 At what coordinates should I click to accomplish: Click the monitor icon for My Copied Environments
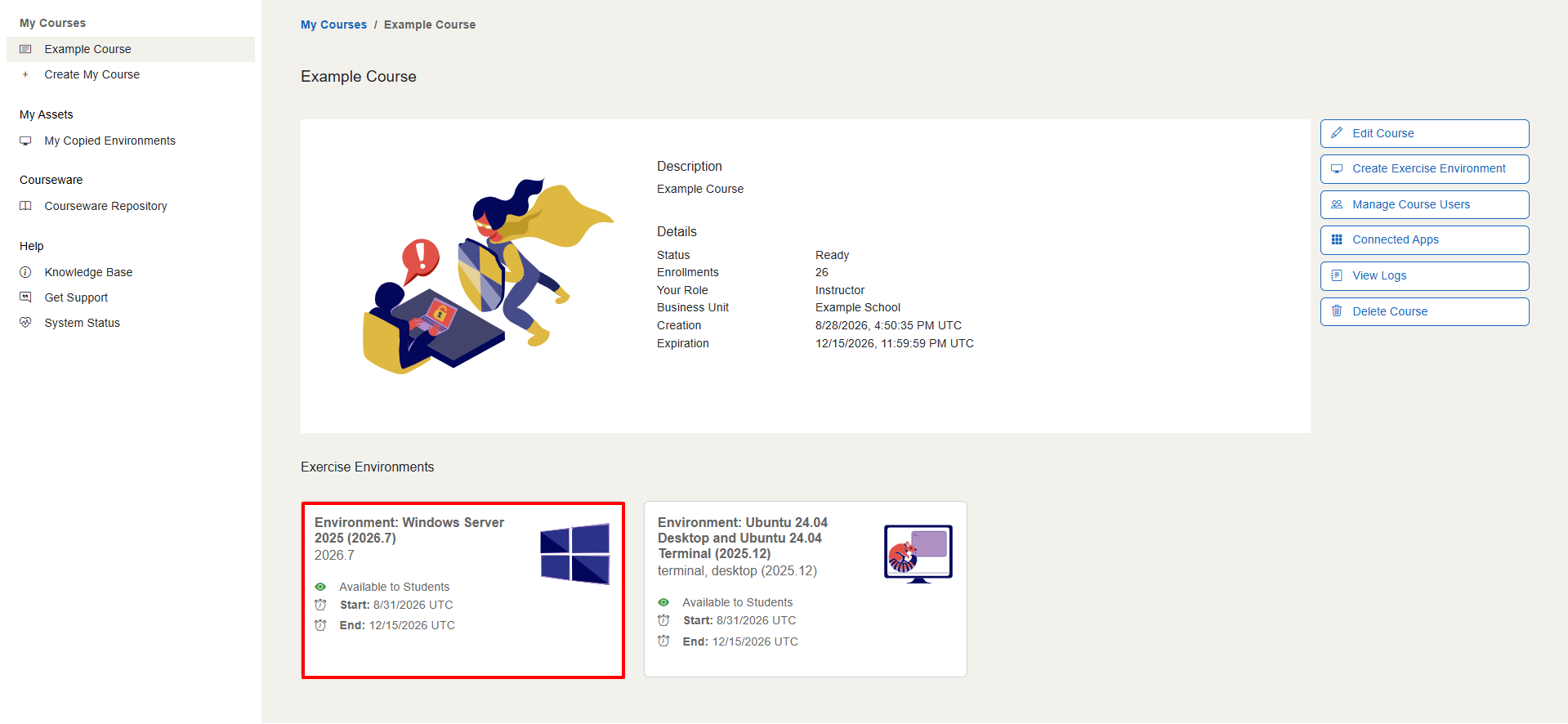(25, 141)
